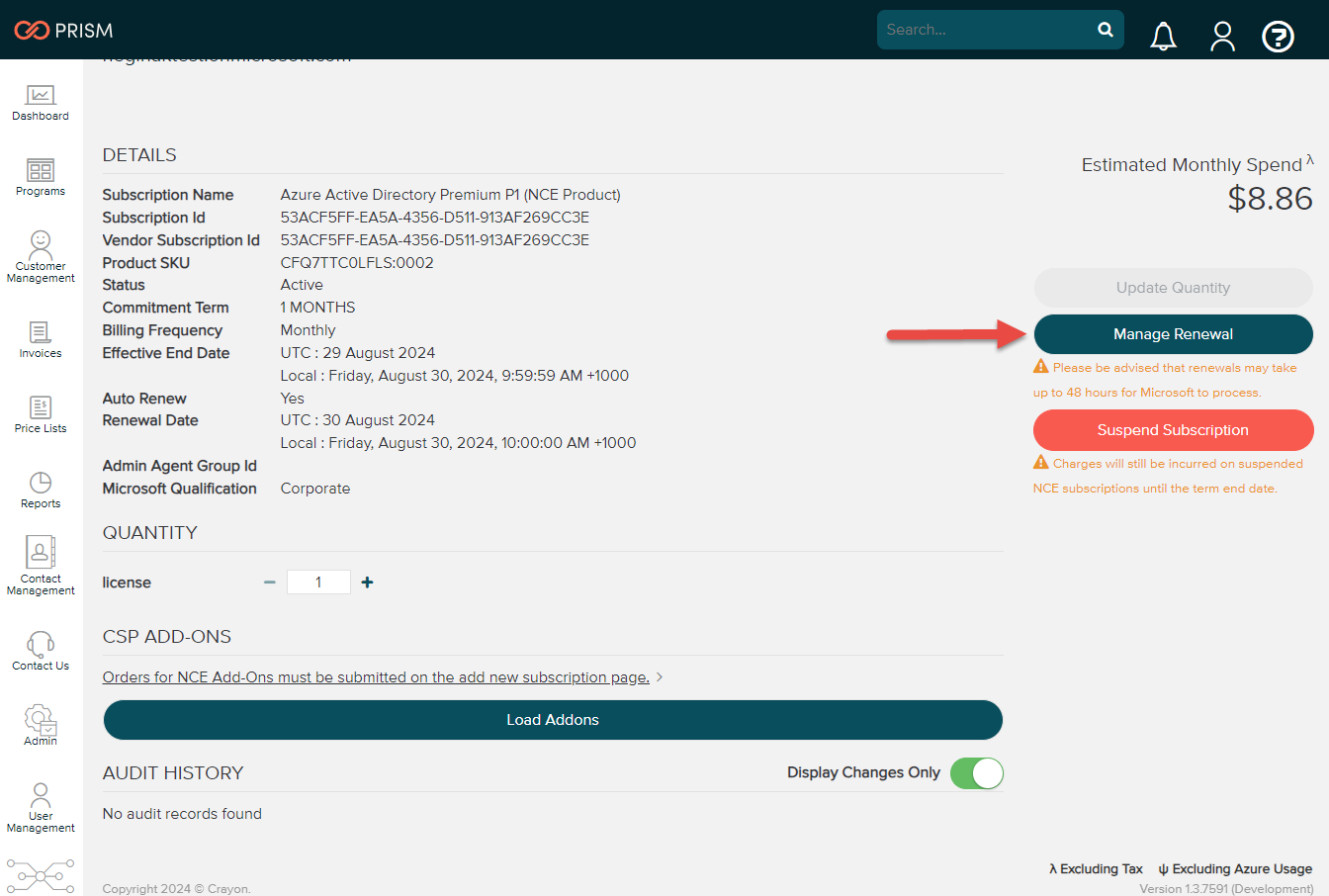The height and width of the screenshot is (896, 1329).
Task: Click the Manage Renewal button
Action: pos(1173,334)
